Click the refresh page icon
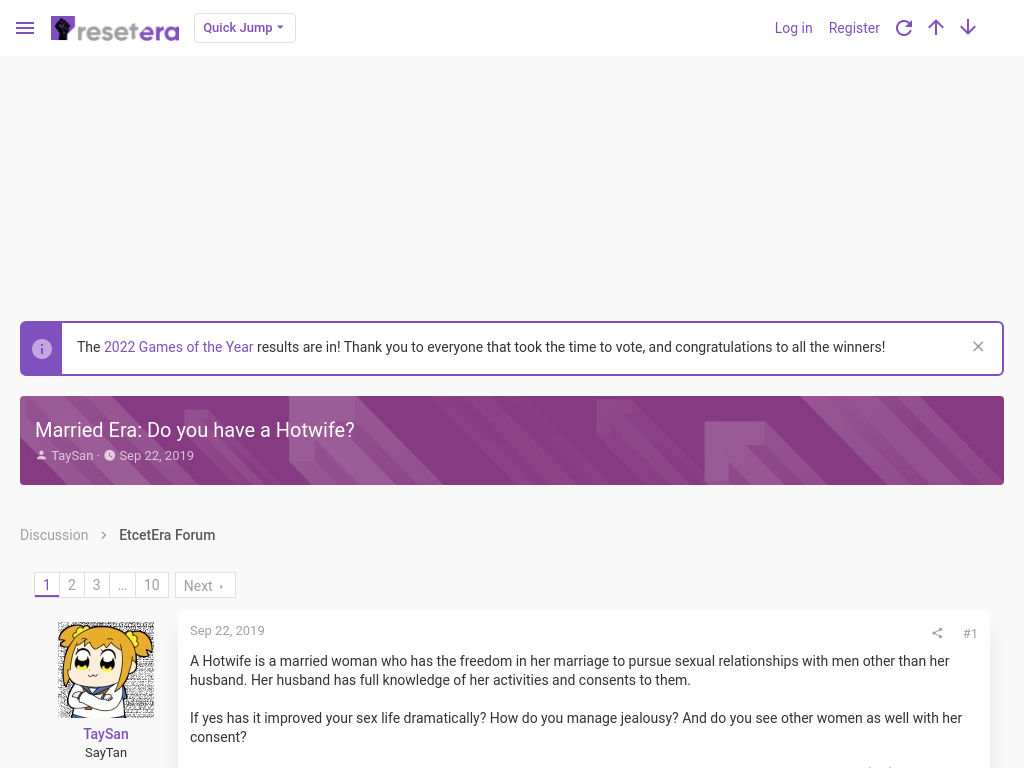1024x768 pixels. [904, 28]
